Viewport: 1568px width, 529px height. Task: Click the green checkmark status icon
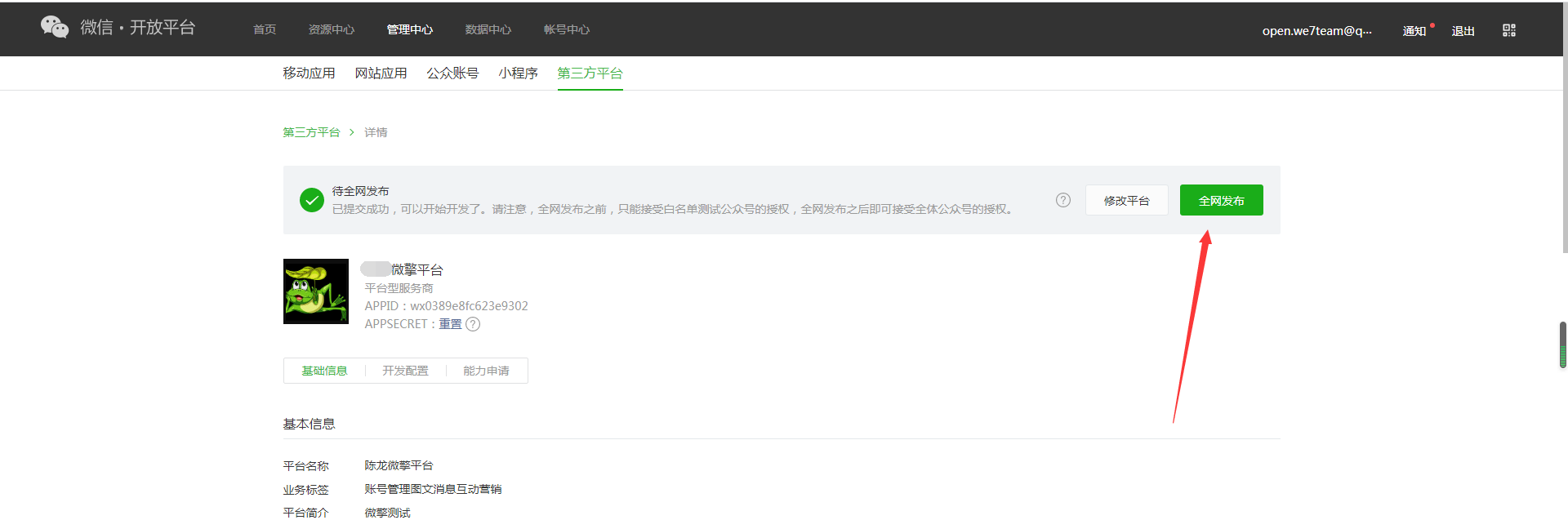pyautogui.click(x=312, y=200)
